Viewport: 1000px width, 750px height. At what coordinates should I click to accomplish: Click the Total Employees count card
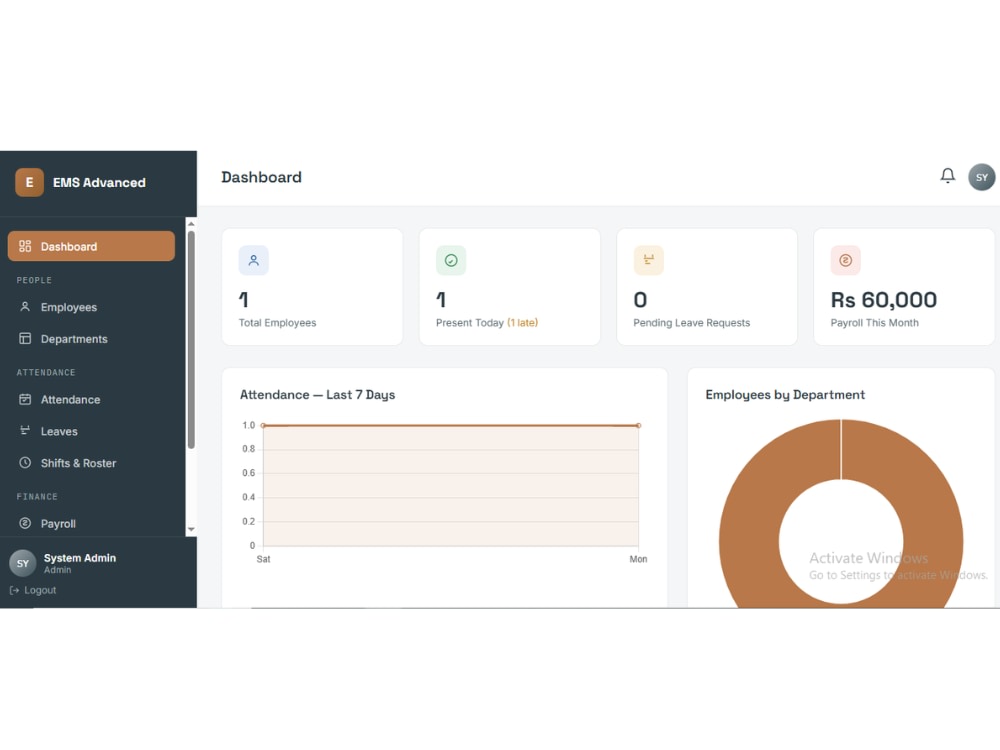pyautogui.click(x=312, y=286)
